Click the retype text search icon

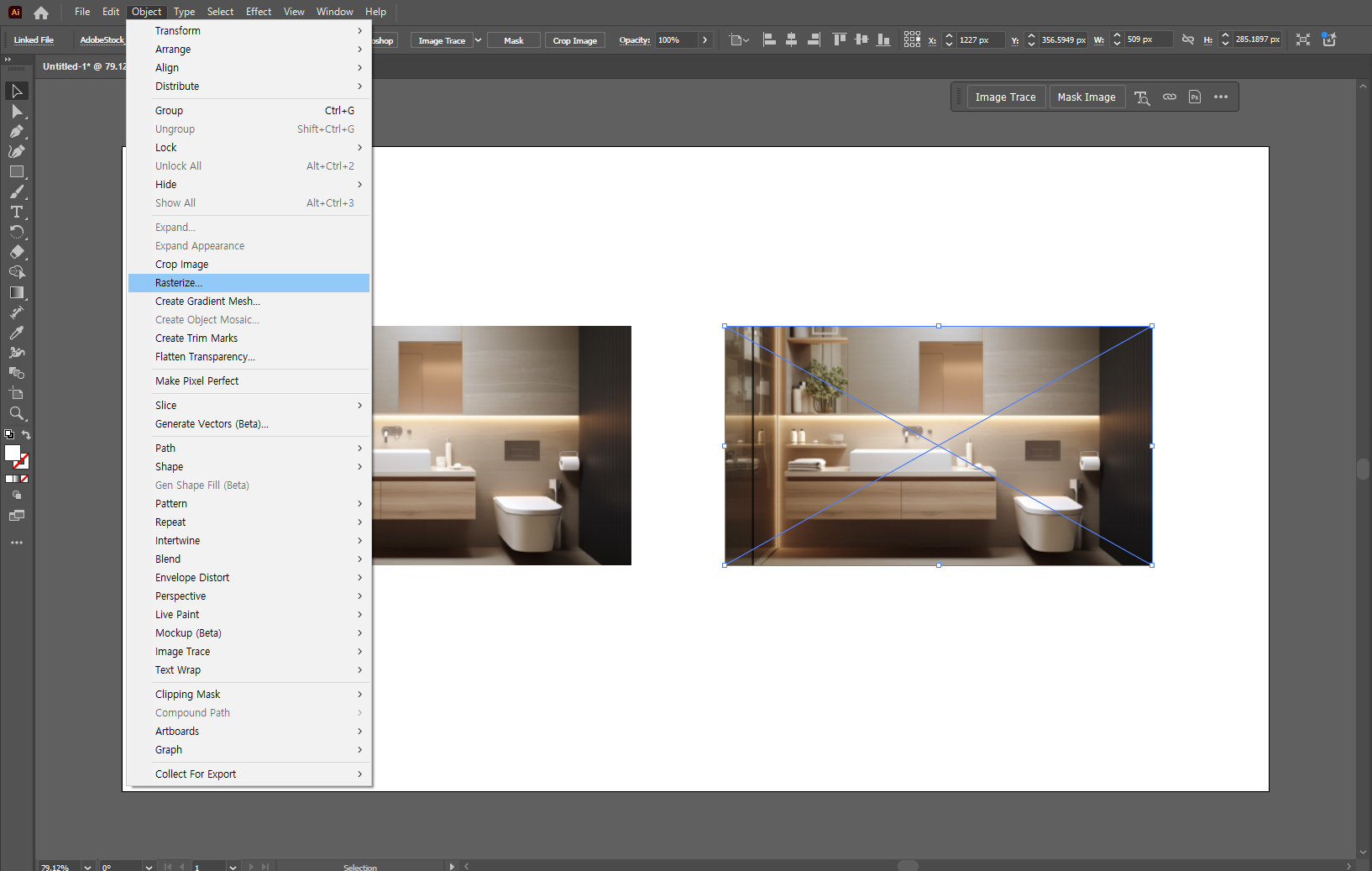pyautogui.click(x=1142, y=97)
